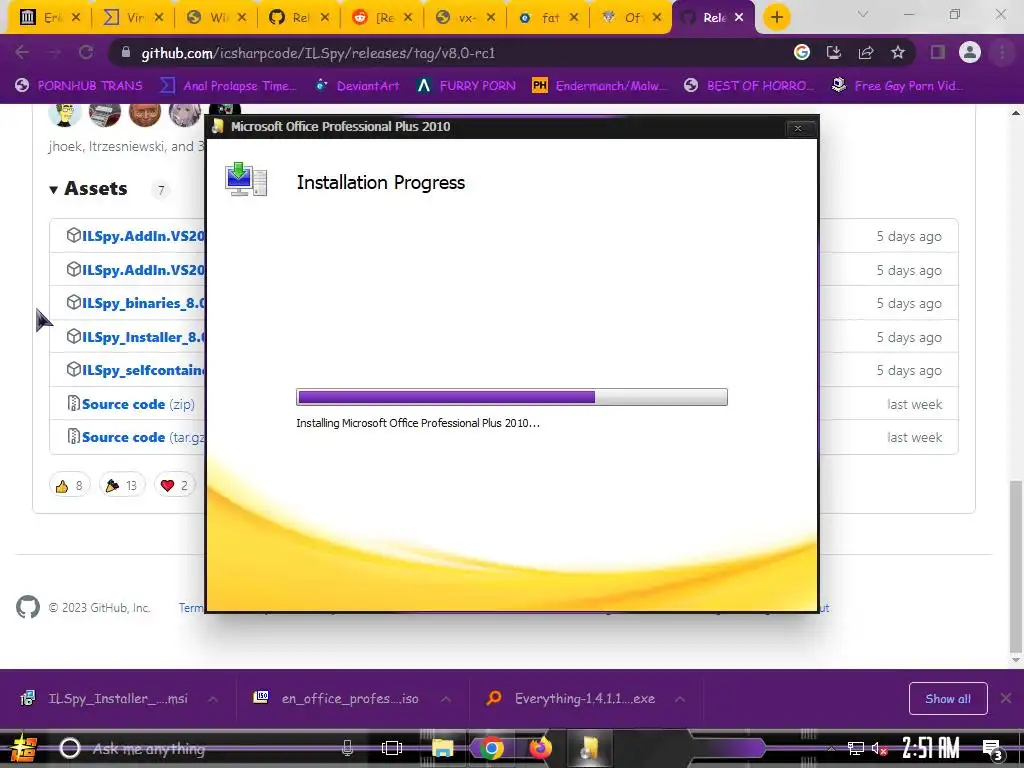
Task: Click the Office setup icon in the taskbar
Action: tap(588, 748)
